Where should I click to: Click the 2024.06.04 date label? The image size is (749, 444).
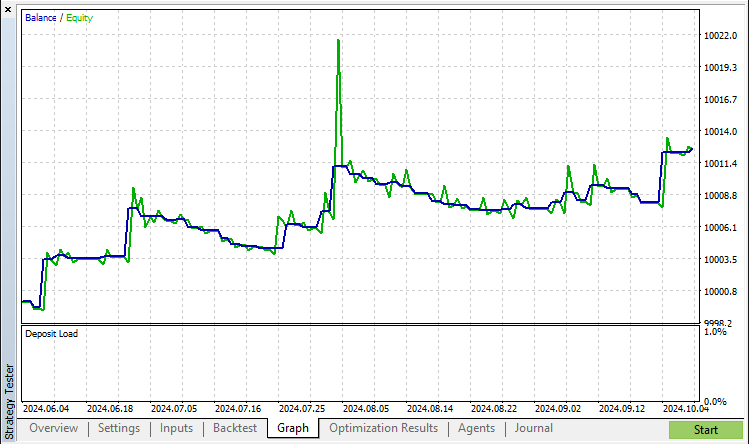(46, 409)
